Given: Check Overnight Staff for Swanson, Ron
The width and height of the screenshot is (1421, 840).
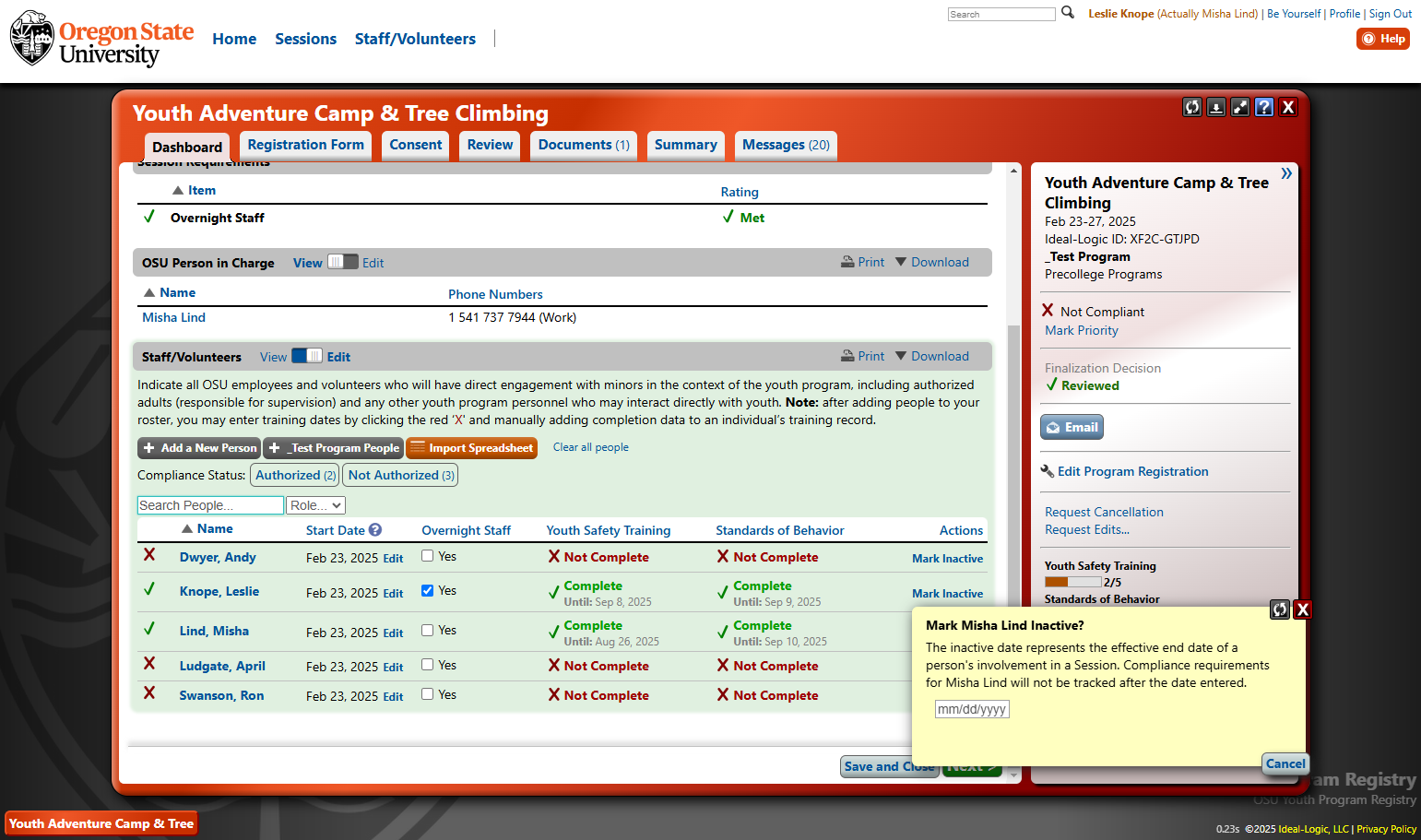Looking at the screenshot, I should [427, 693].
